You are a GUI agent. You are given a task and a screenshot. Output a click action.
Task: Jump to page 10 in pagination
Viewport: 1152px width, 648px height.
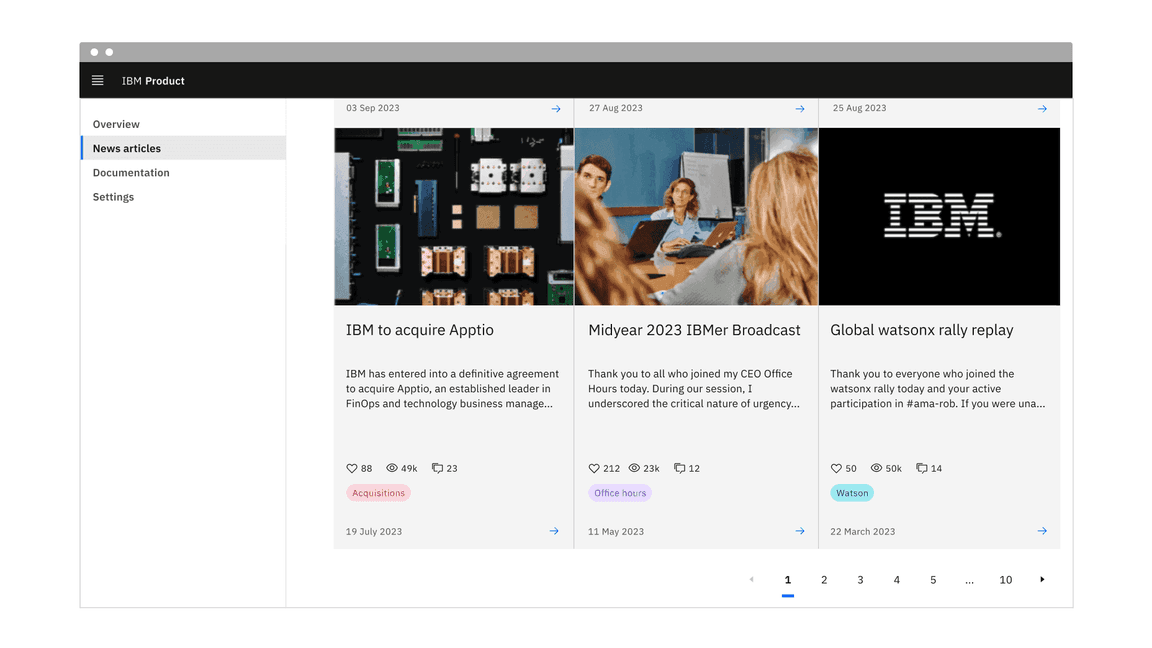1006,578
